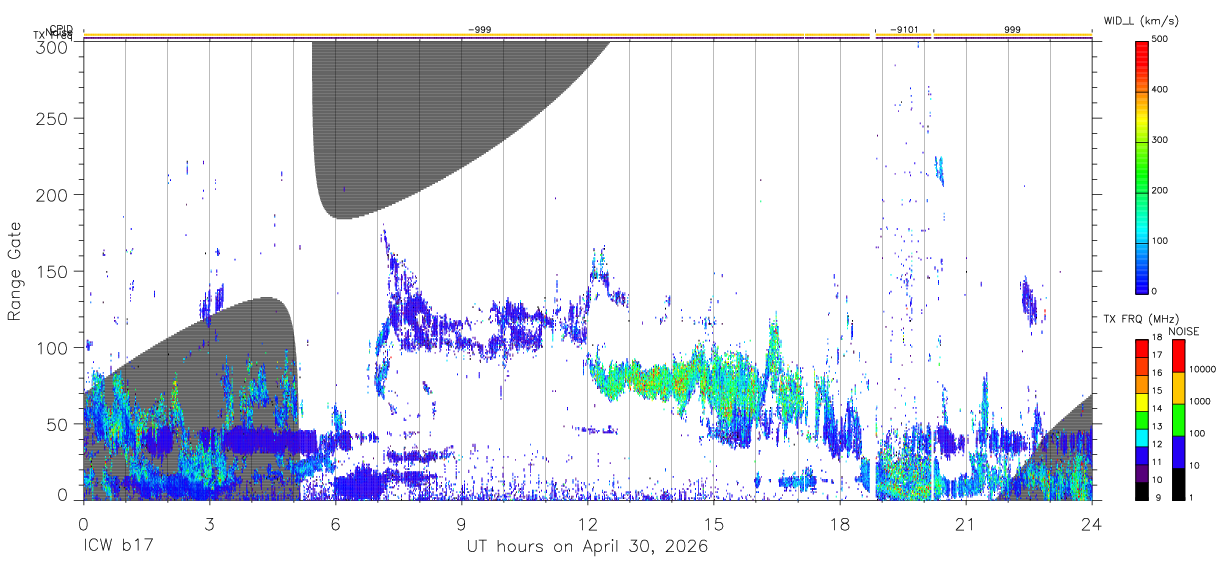Image resolution: width=1228 pixels, height=567 pixels.
Task: Click the "400" label on WID color bar
Action: point(1161,90)
